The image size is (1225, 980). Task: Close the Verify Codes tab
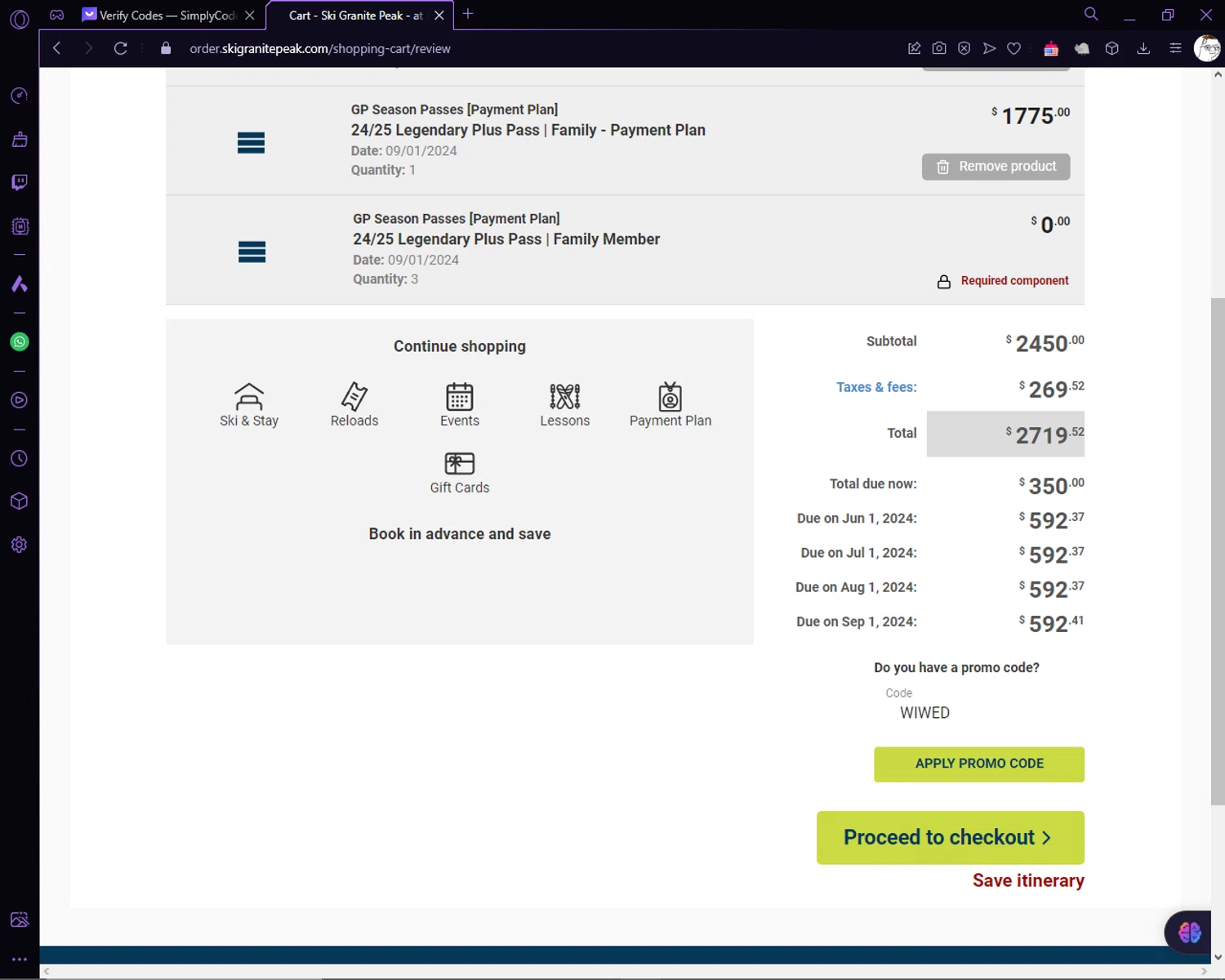click(x=250, y=15)
